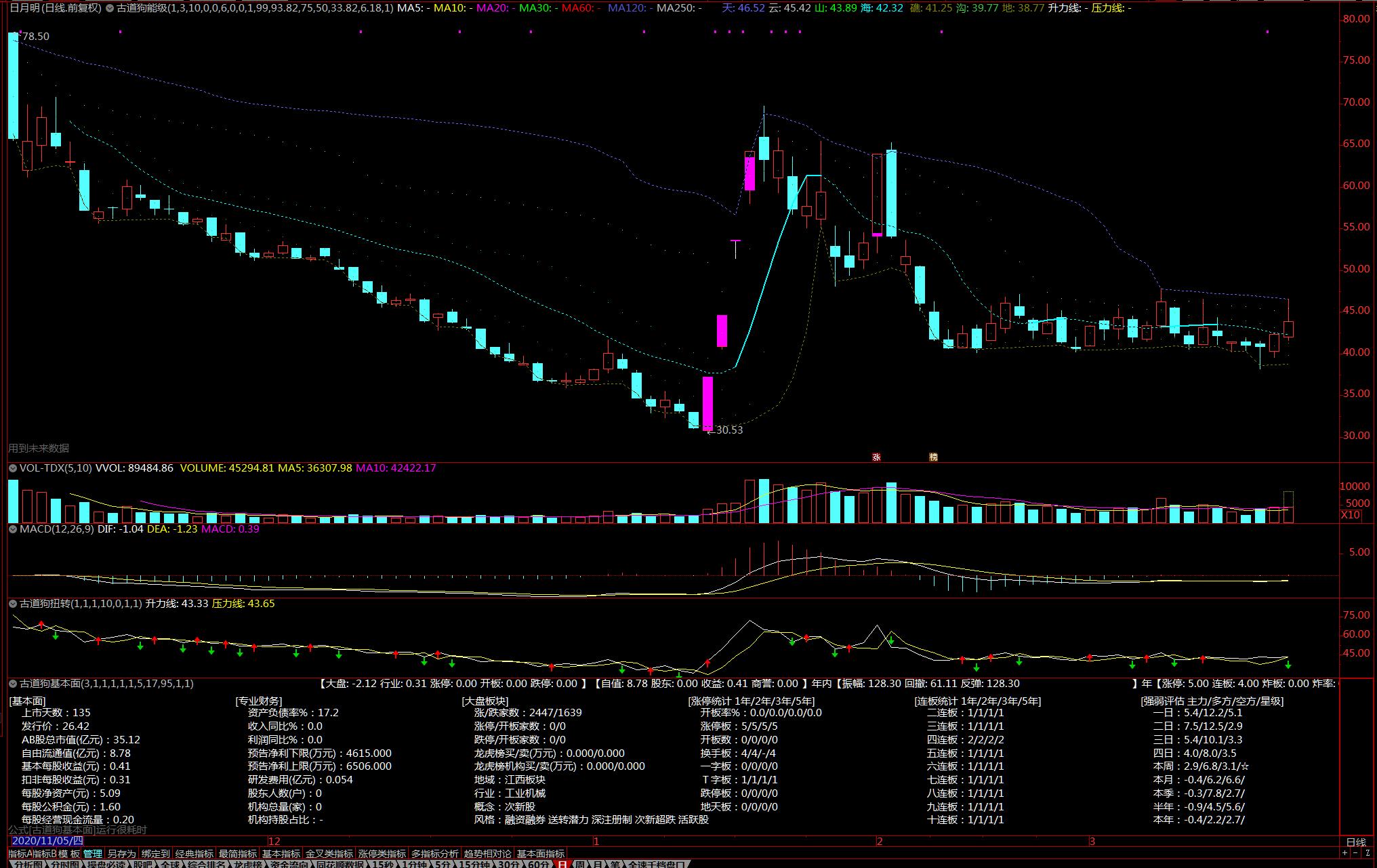The height and width of the screenshot is (868, 1377).
Task: Open the 日线 period selector
Action: tap(1356, 842)
